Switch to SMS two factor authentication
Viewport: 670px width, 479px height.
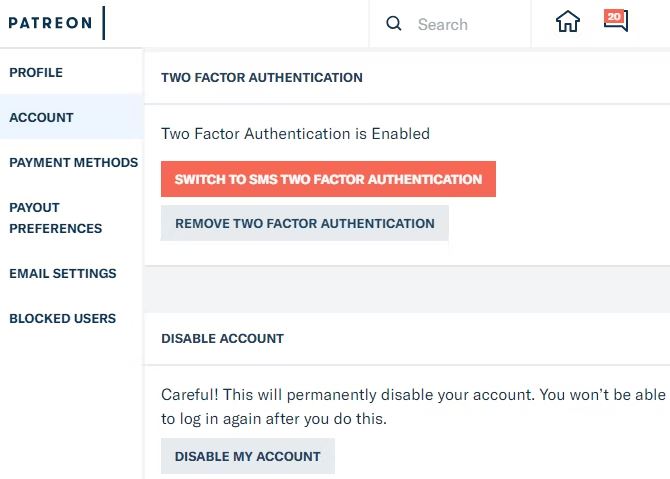pos(328,179)
